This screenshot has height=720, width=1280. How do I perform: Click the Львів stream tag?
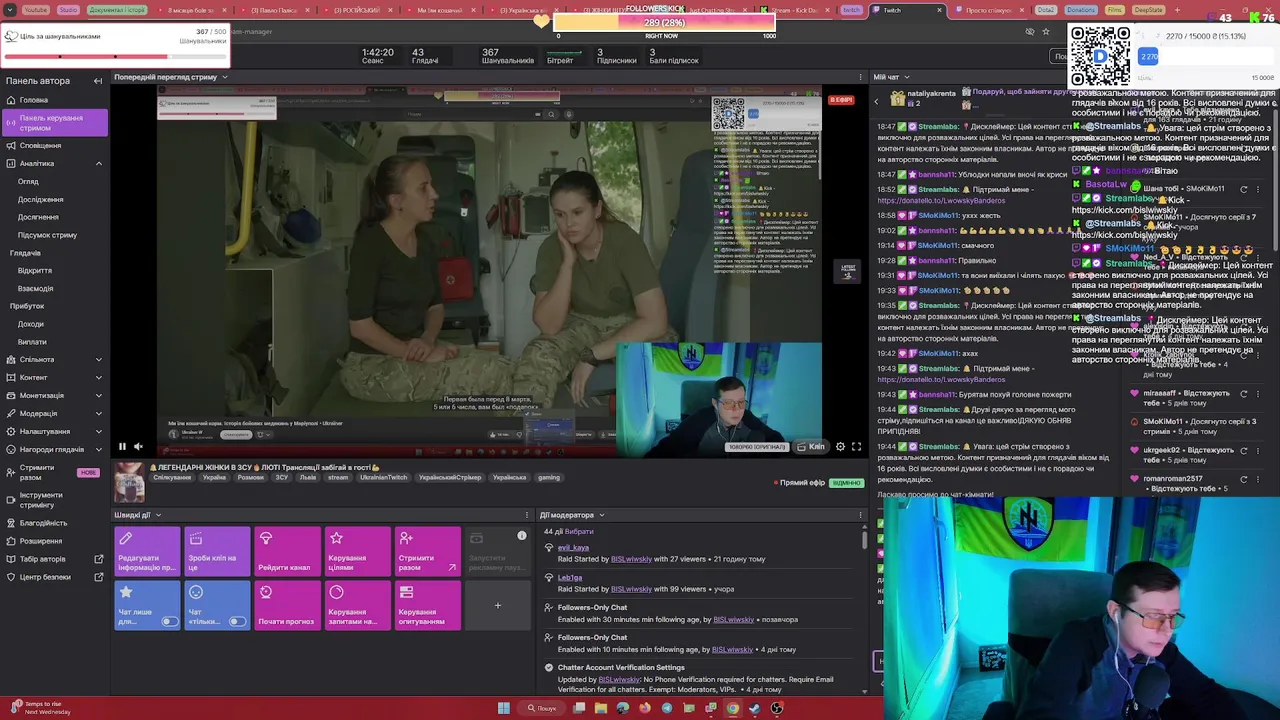pyautogui.click(x=307, y=477)
